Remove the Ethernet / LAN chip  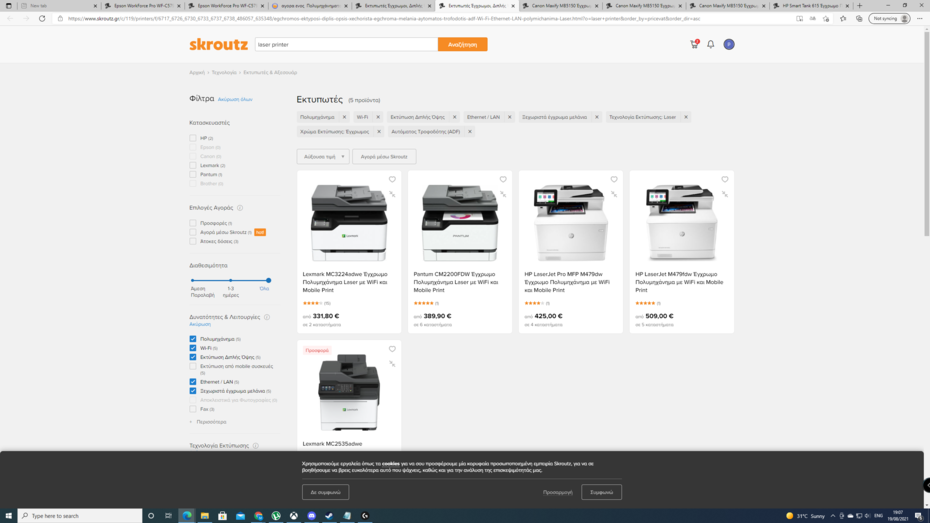coord(509,117)
